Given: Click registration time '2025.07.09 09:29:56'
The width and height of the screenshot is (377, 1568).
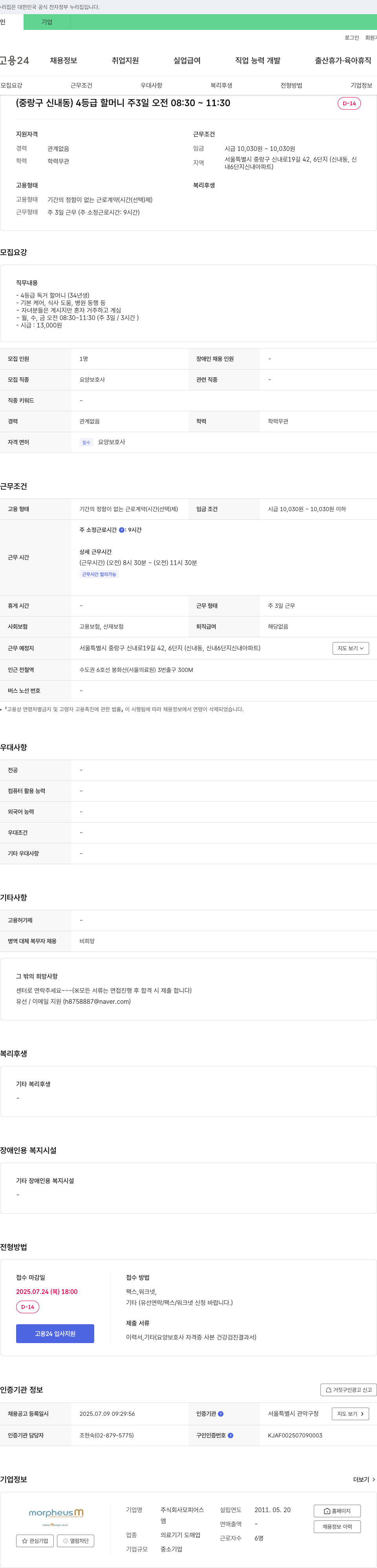Looking at the screenshot, I should click(x=107, y=1414).
